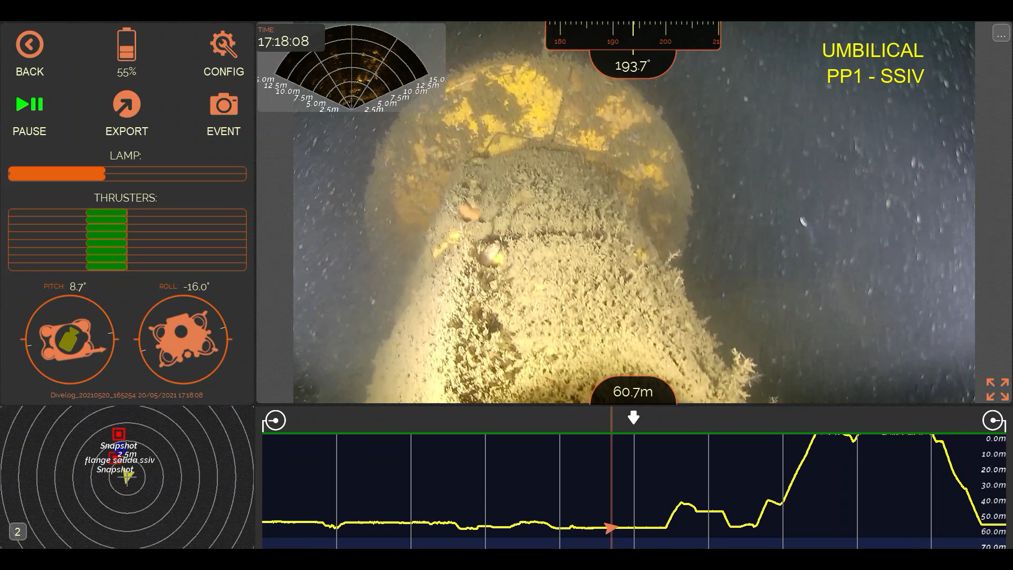Click the white arrow marker on timeline
Image resolution: width=1013 pixels, height=570 pixels.
tap(633, 418)
